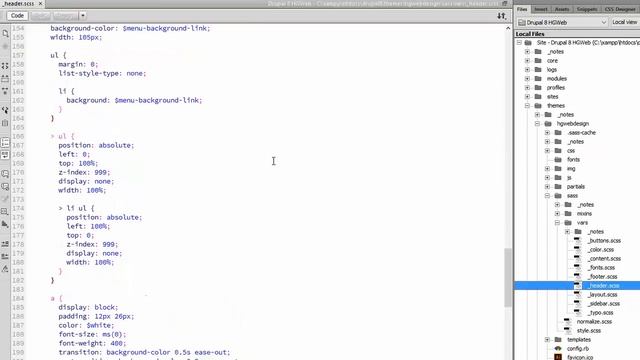Click the Format Source Code icon
640x360 pixels.
[x=5, y=269]
